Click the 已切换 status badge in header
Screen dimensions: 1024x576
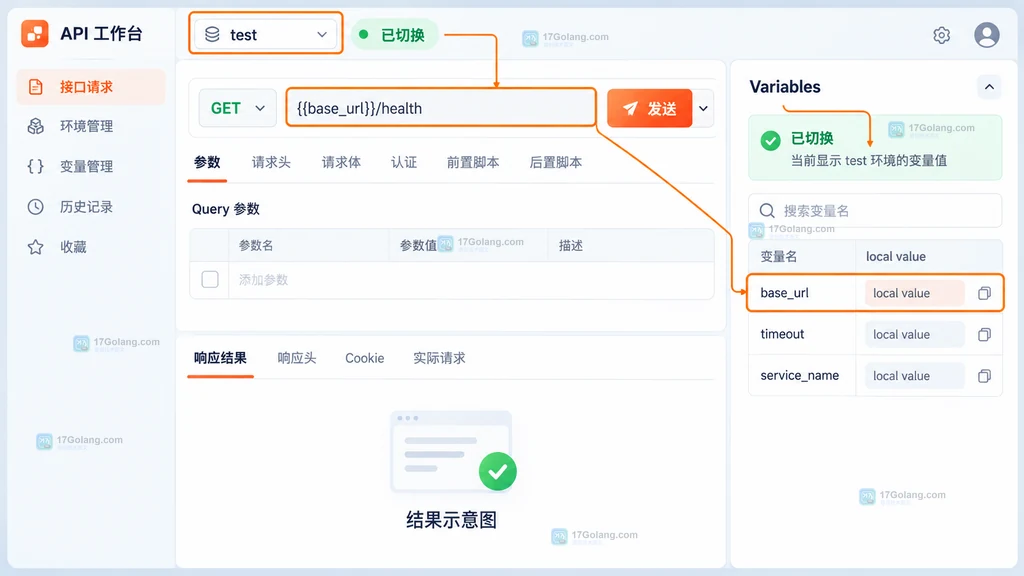click(x=394, y=35)
